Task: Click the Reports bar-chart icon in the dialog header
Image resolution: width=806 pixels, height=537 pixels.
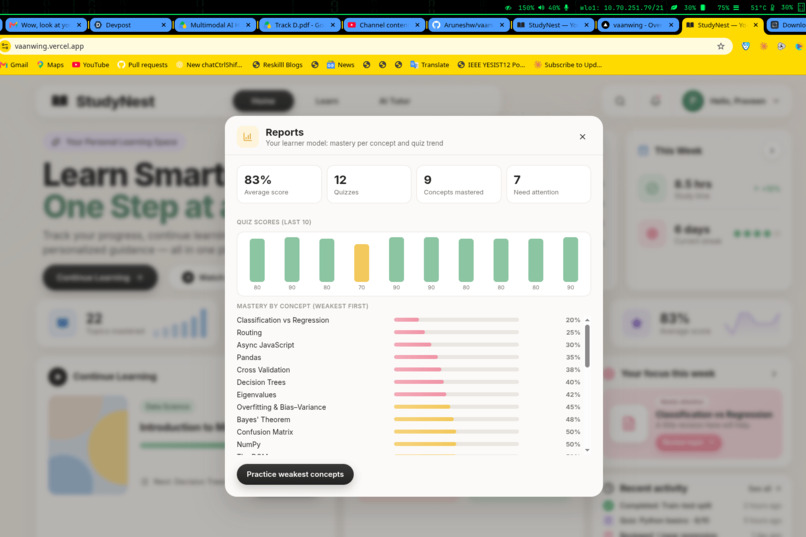Action: (247, 137)
